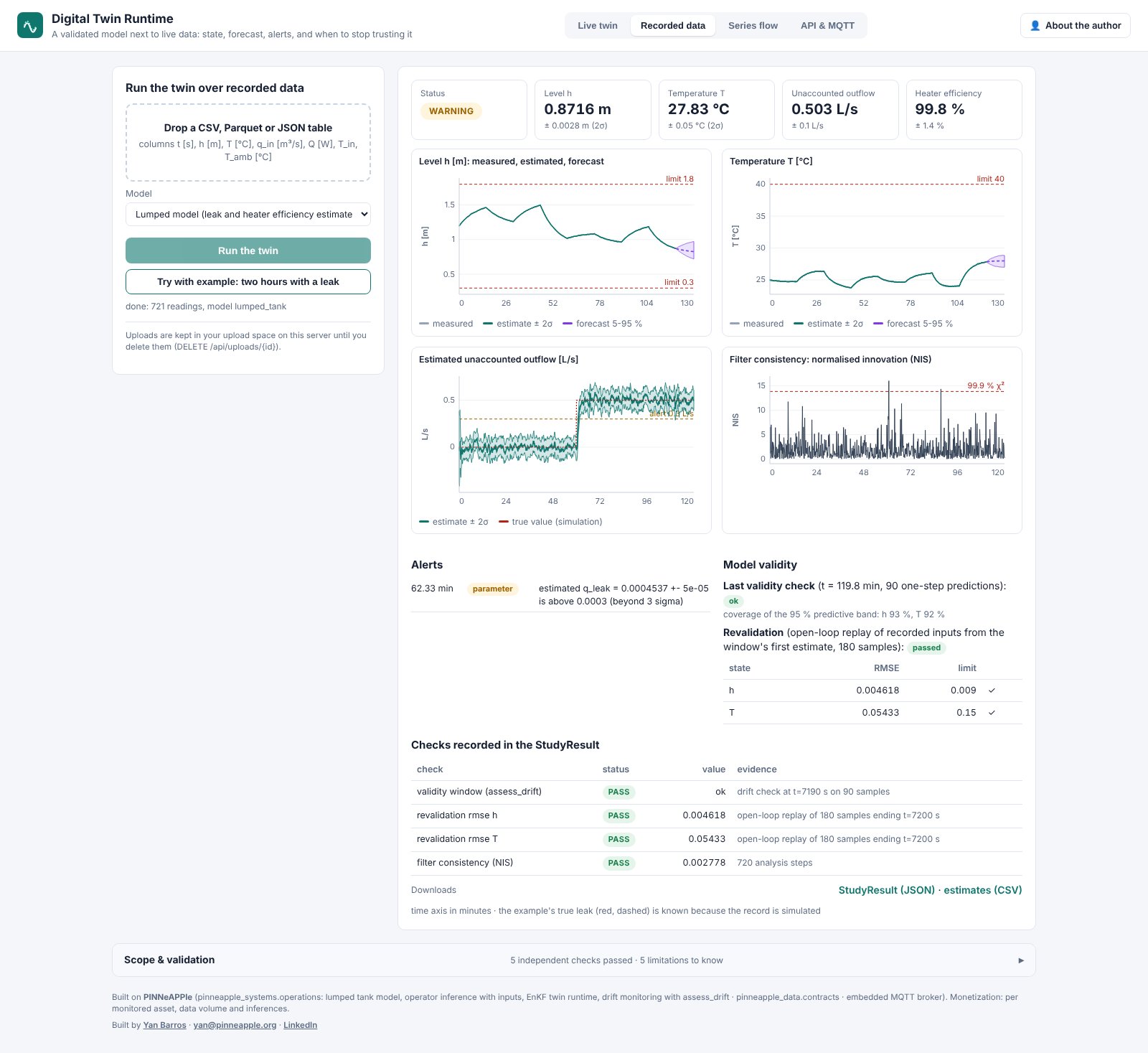Click the revalidation rmse T row value 0.05433
The width and height of the screenshot is (1148, 1053).
tap(707, 839)
